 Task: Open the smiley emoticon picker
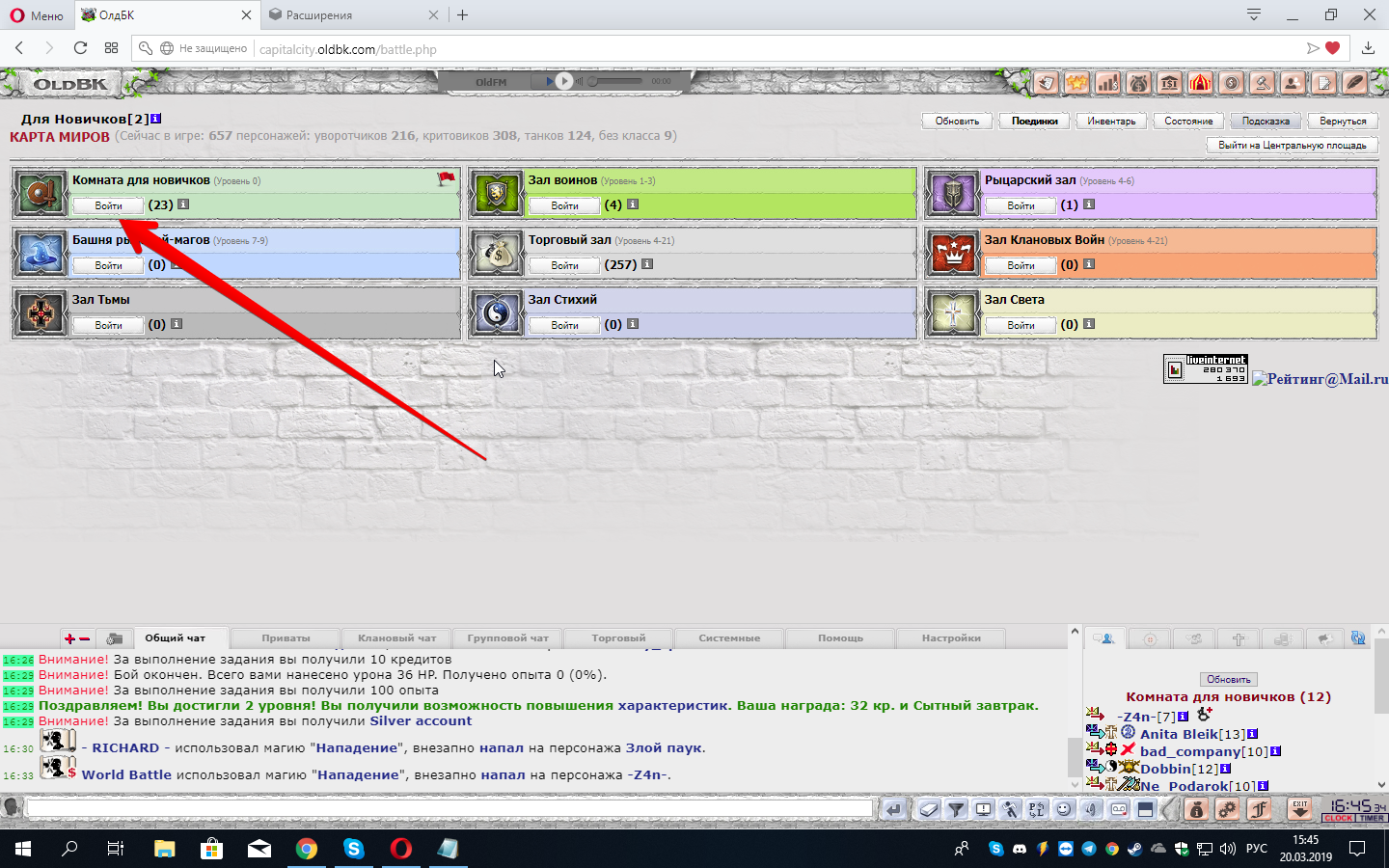(1064, 809)
